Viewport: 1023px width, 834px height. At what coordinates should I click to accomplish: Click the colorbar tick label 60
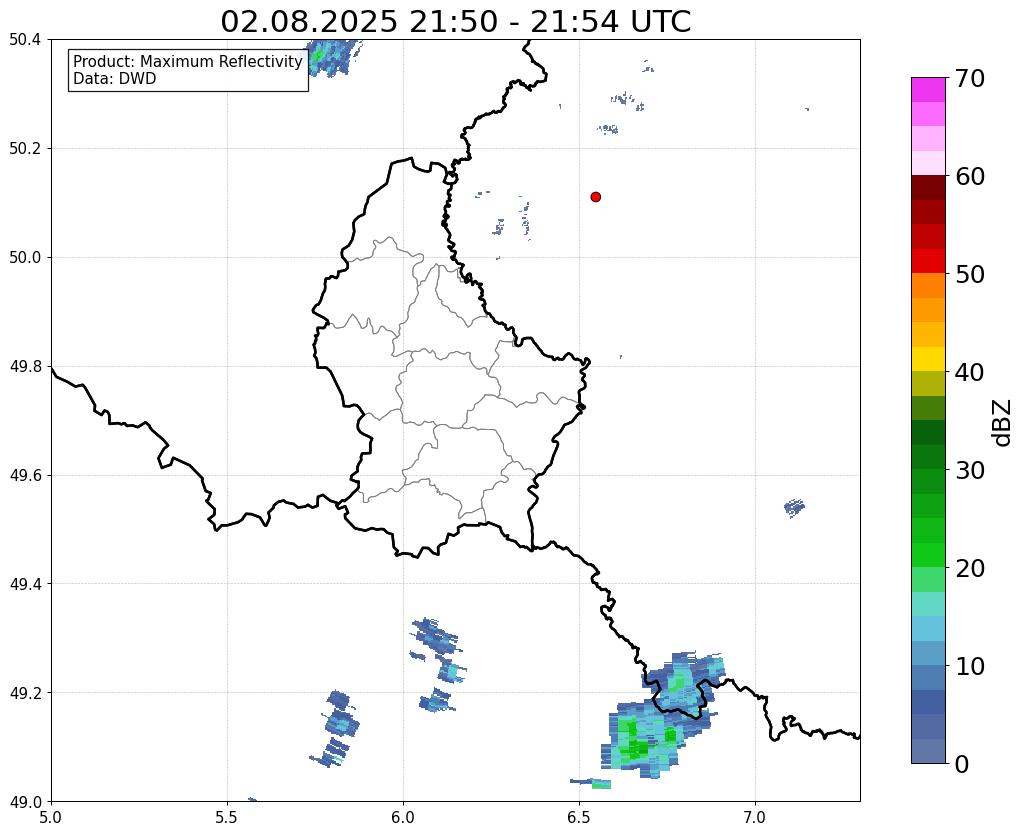coord(970,176)
